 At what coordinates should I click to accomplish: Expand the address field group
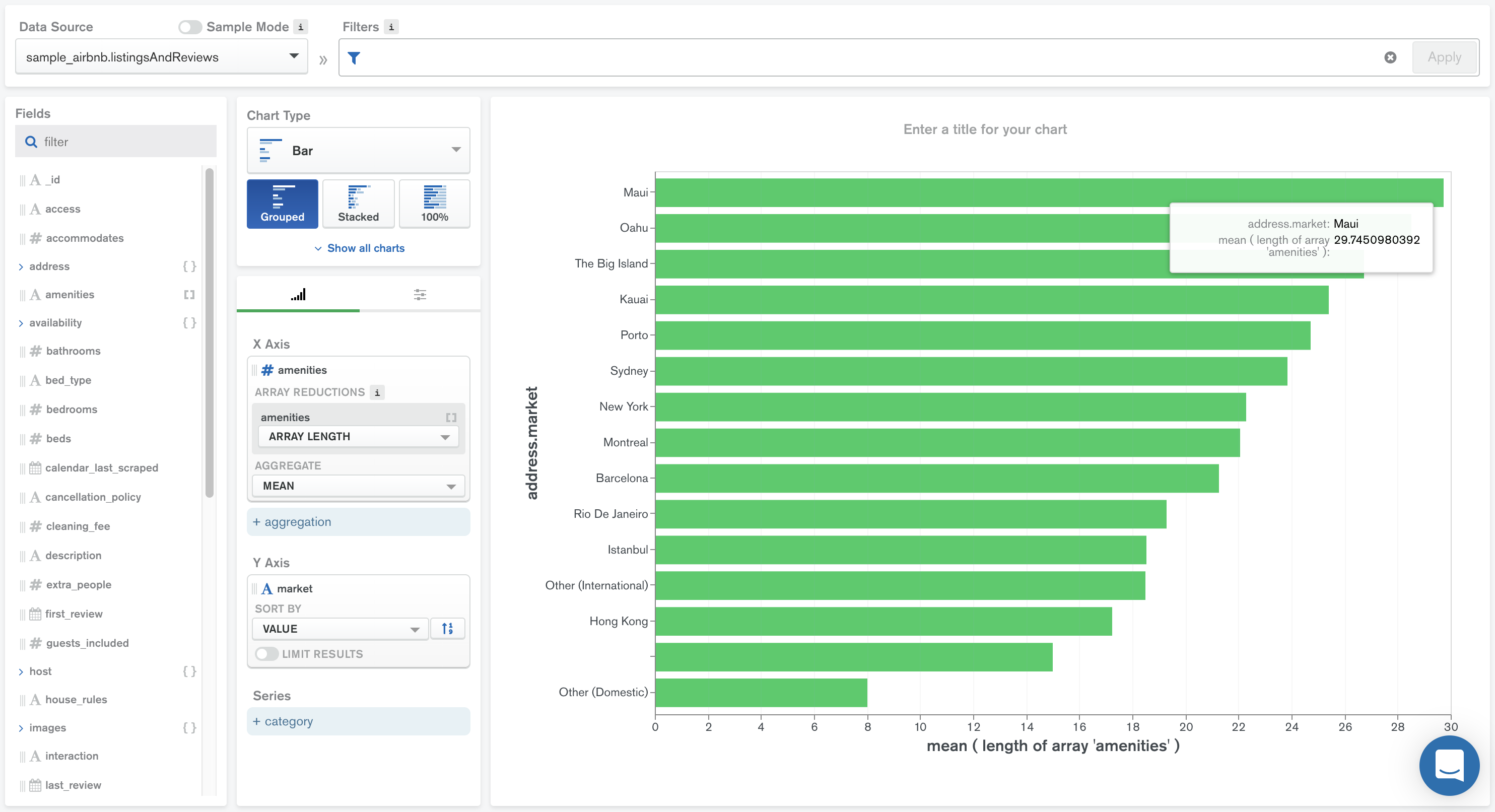point(21,266)
